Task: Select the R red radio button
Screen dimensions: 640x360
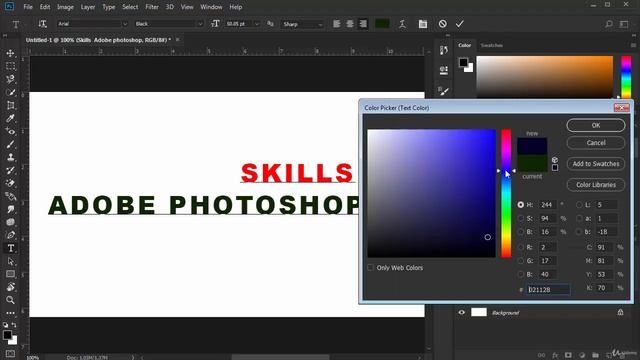Action: pos(521,247)
